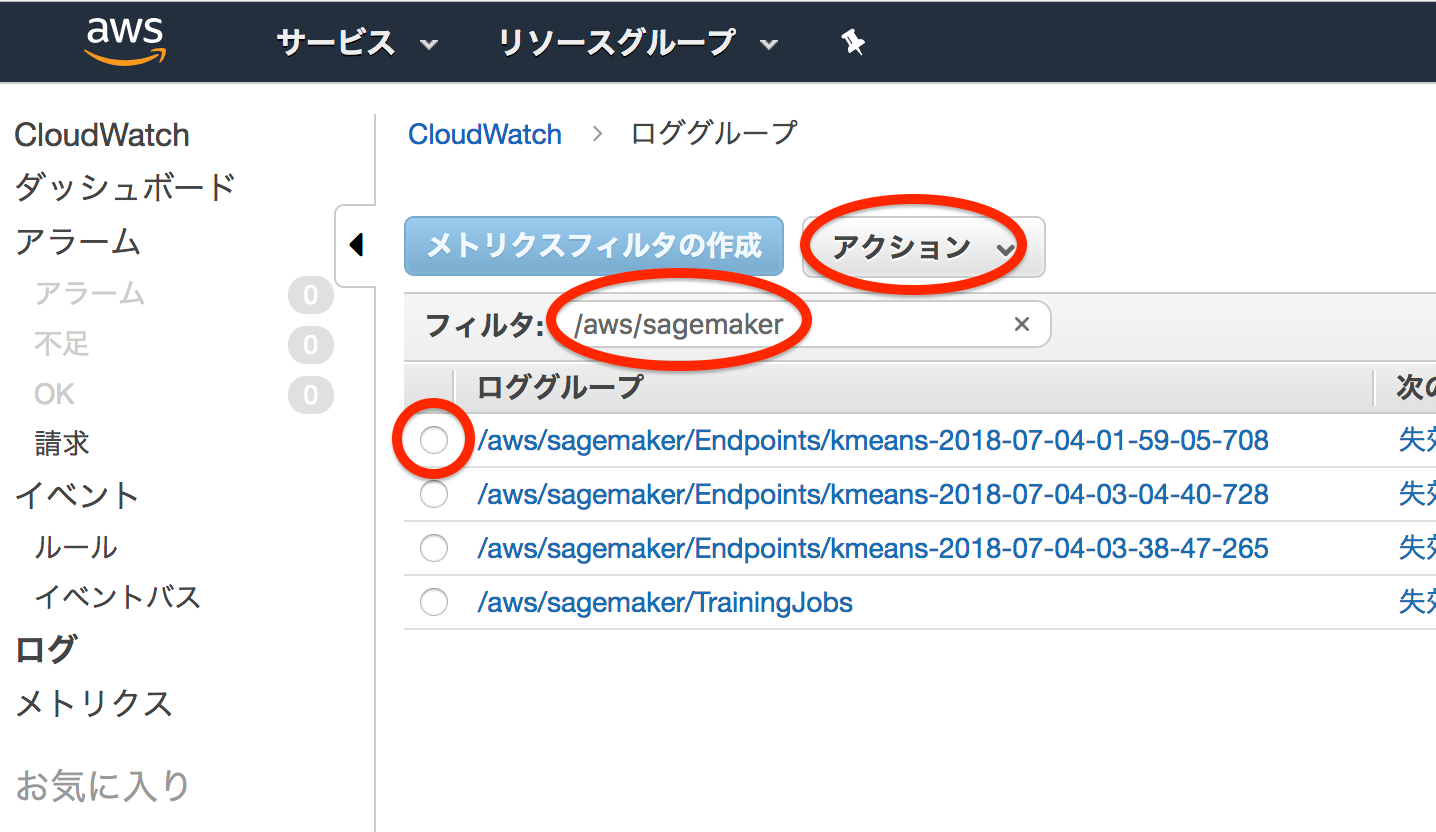Collapse the sidebar with the black arrow
The height and width of the screenshot is (832, 1436).
click(x=356, y=245)
